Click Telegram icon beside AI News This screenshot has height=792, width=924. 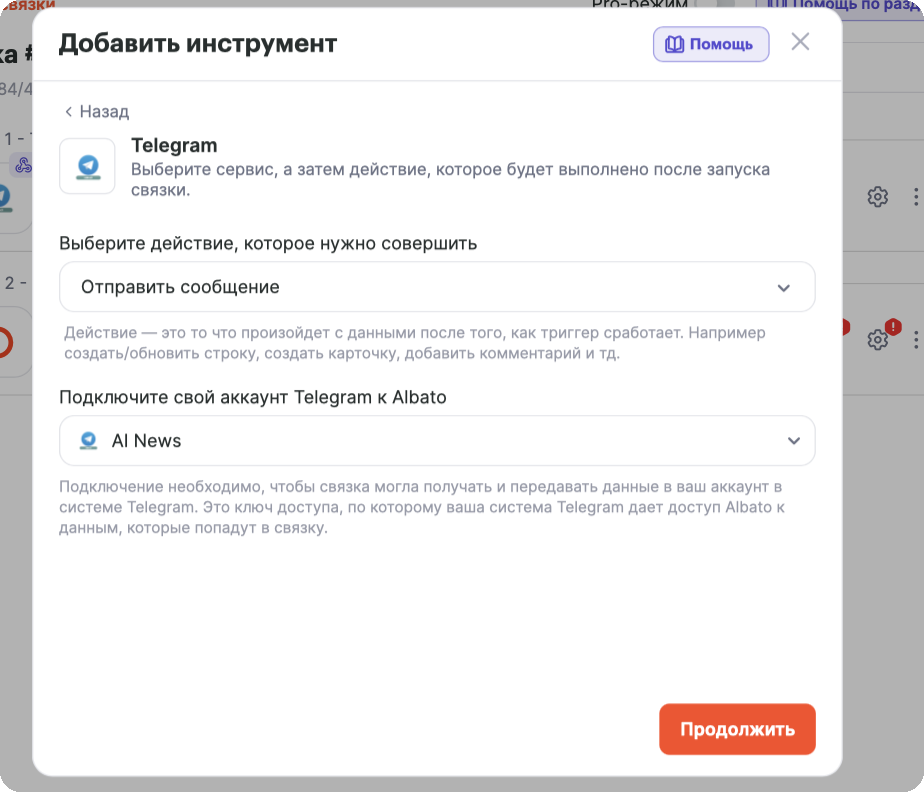coord(88,440)
